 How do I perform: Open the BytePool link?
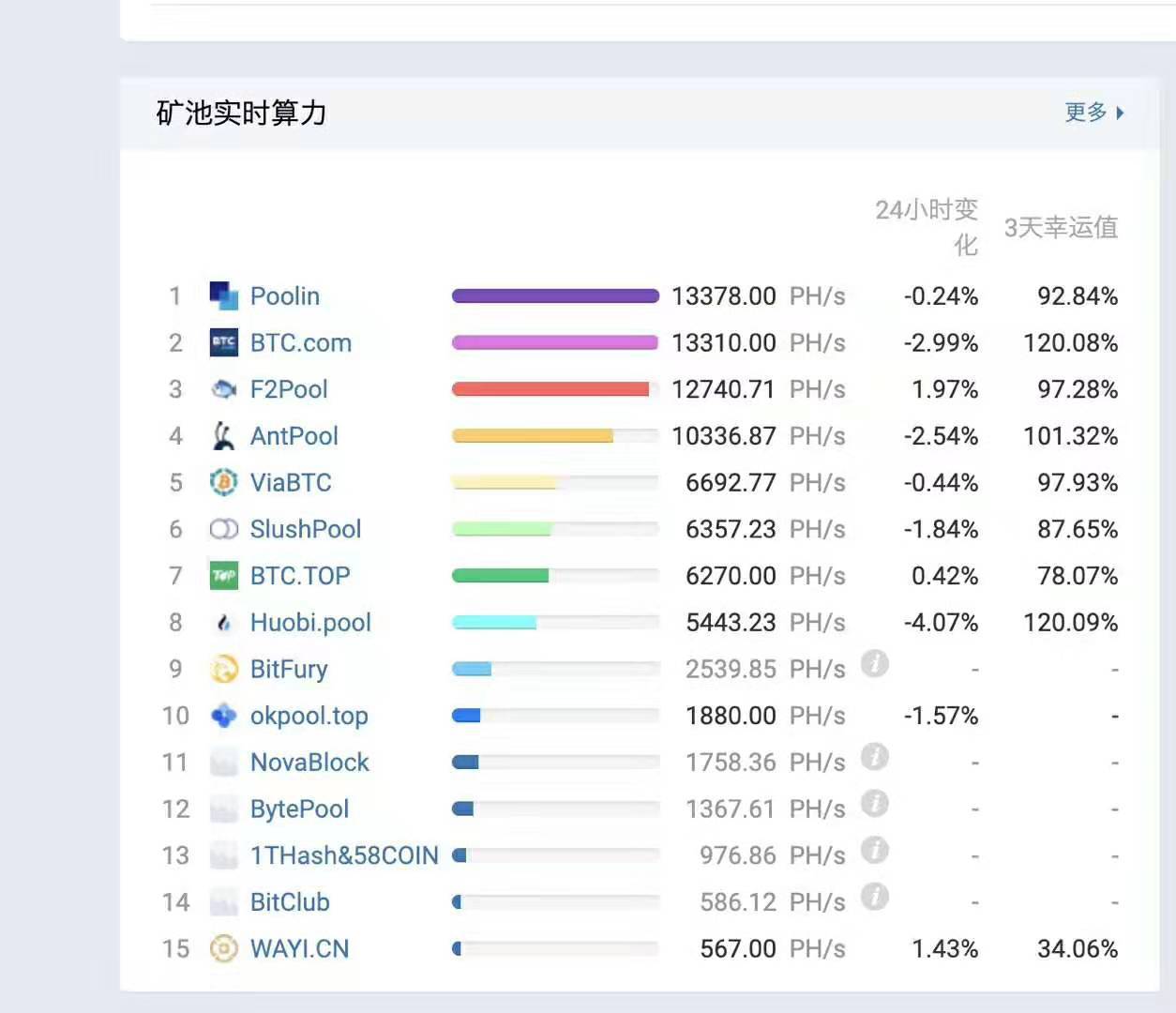pos(299,809)
